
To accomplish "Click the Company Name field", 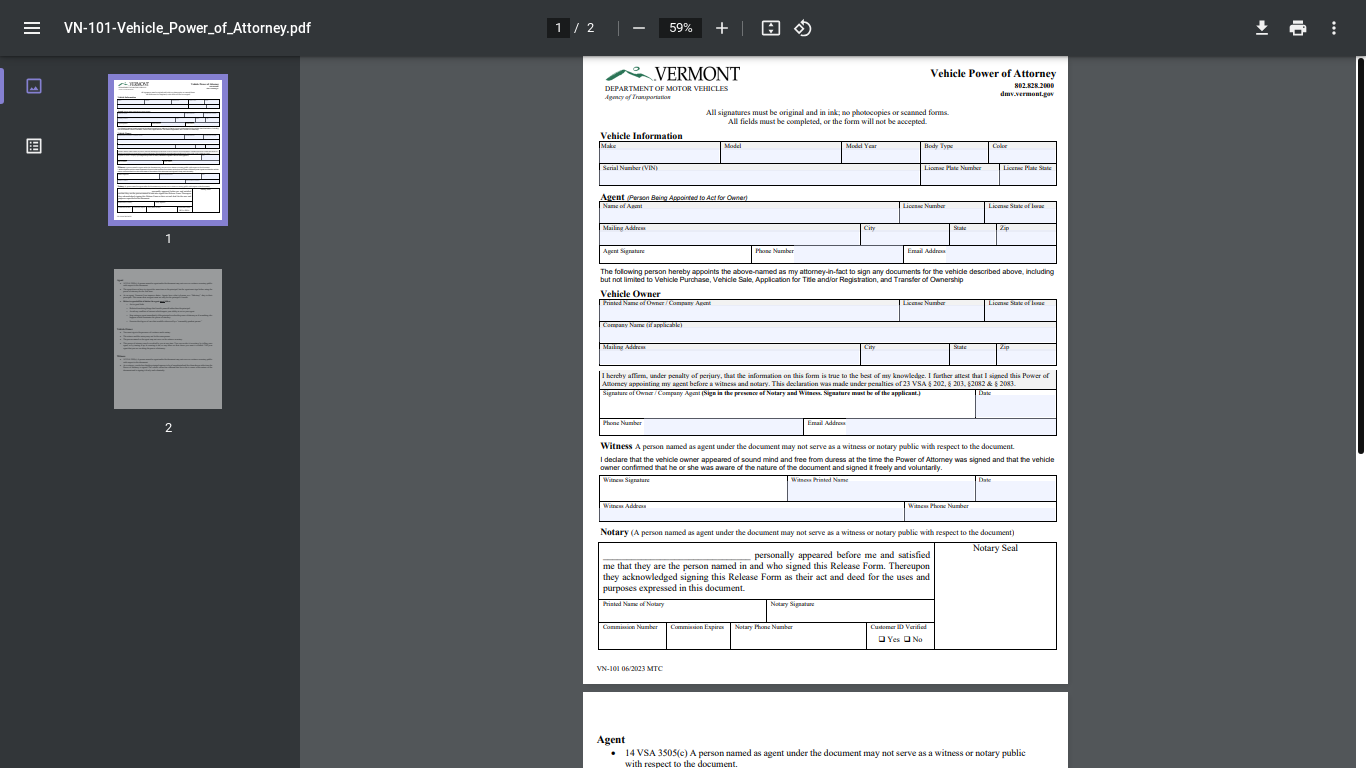I will point(827,332).
